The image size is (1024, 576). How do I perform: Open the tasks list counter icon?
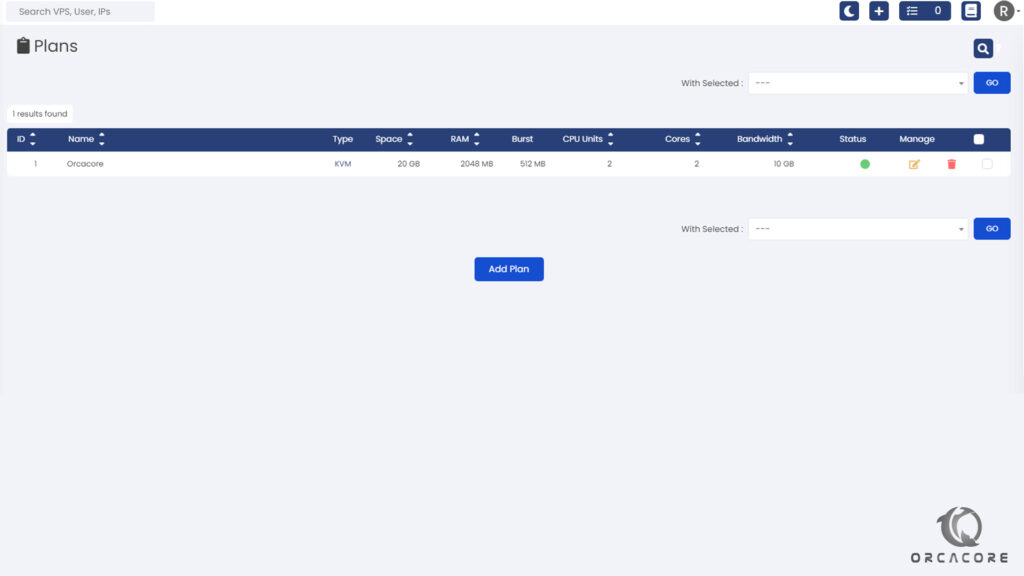click(925, 11)
